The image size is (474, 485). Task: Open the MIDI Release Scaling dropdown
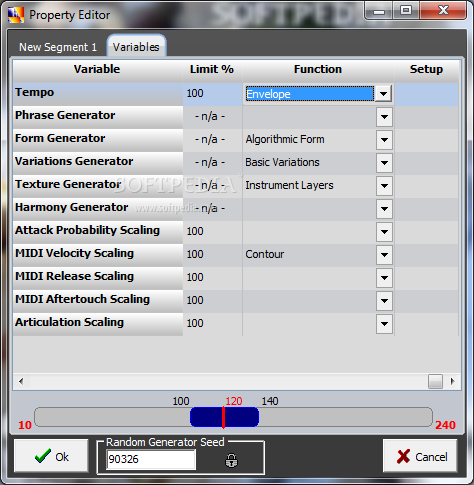384,278
